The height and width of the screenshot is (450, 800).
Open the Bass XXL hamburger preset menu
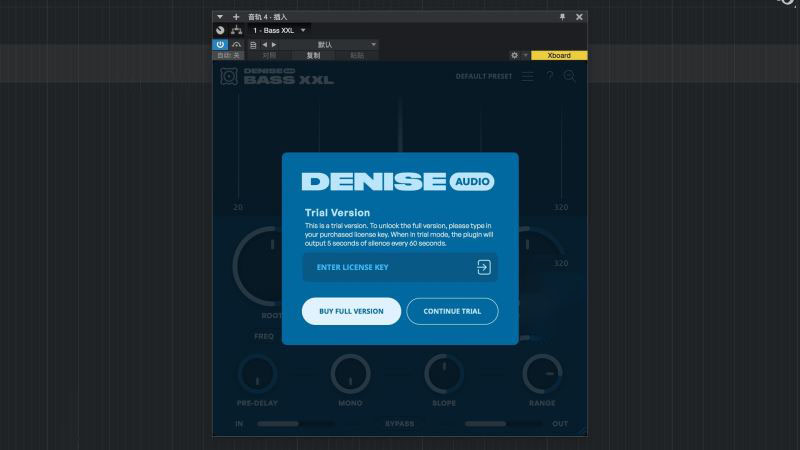pos(528,77)
